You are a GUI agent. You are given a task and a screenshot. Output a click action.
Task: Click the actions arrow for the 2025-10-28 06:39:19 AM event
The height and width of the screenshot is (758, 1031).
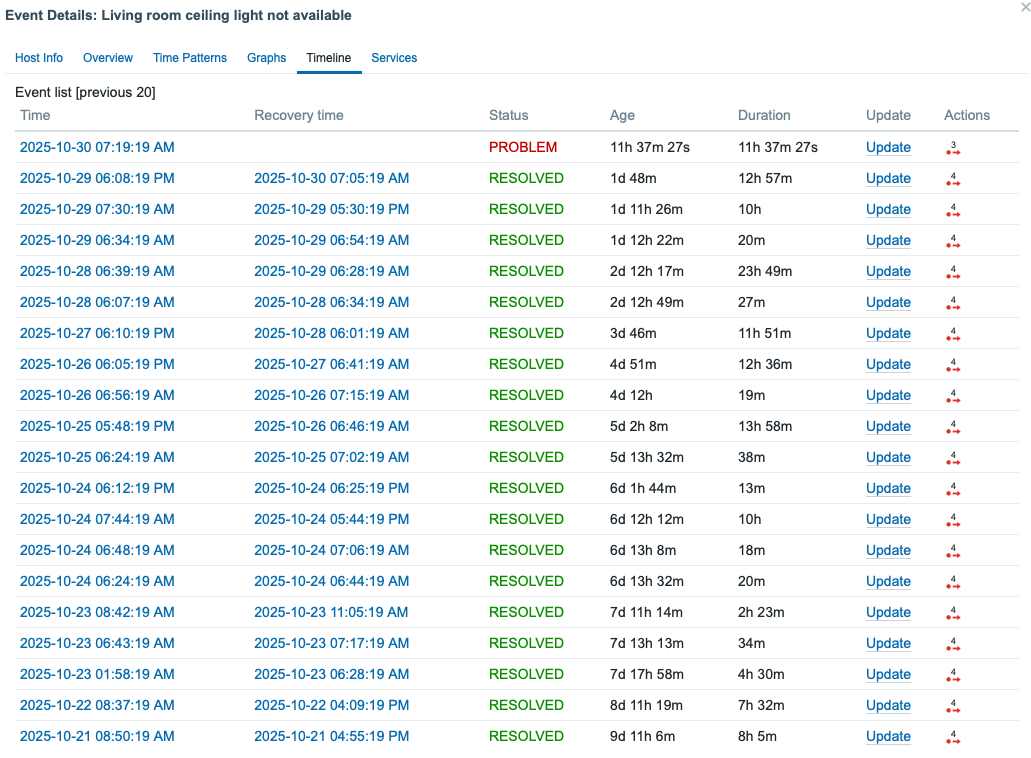pos(953,271)
